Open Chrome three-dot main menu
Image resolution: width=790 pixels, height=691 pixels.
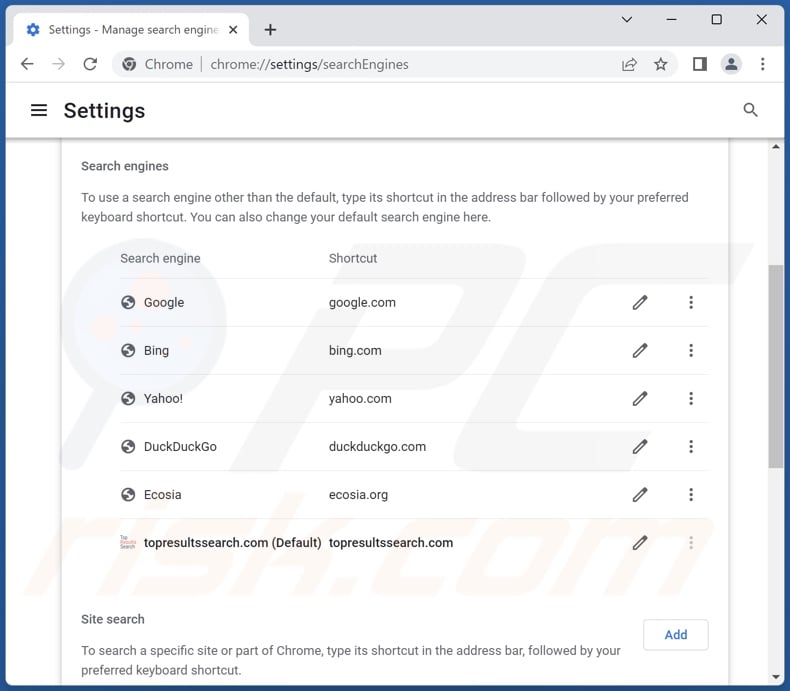coord(762,64)
